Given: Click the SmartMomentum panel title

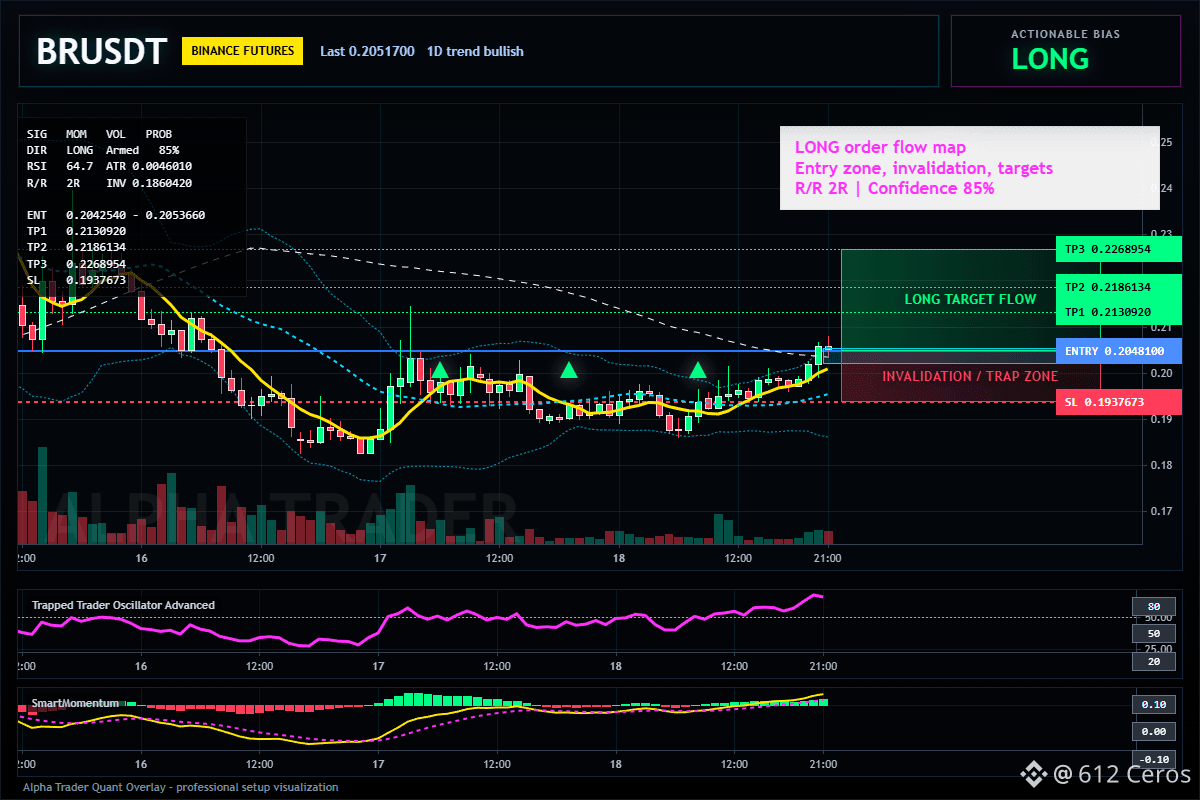Looking at the screenshot, I should 75,703.
